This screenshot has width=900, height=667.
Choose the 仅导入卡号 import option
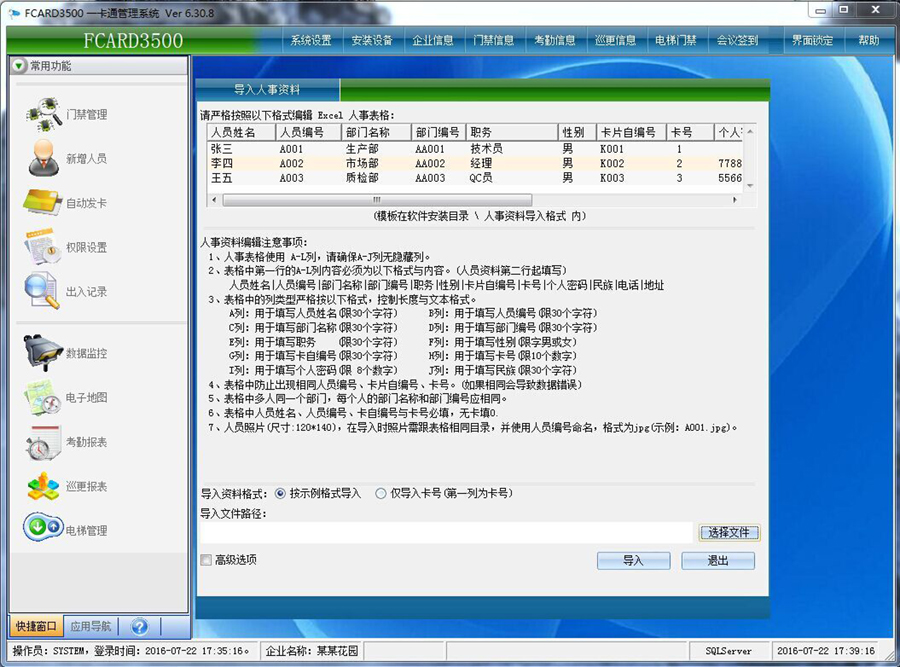click(x=382, y=493)
